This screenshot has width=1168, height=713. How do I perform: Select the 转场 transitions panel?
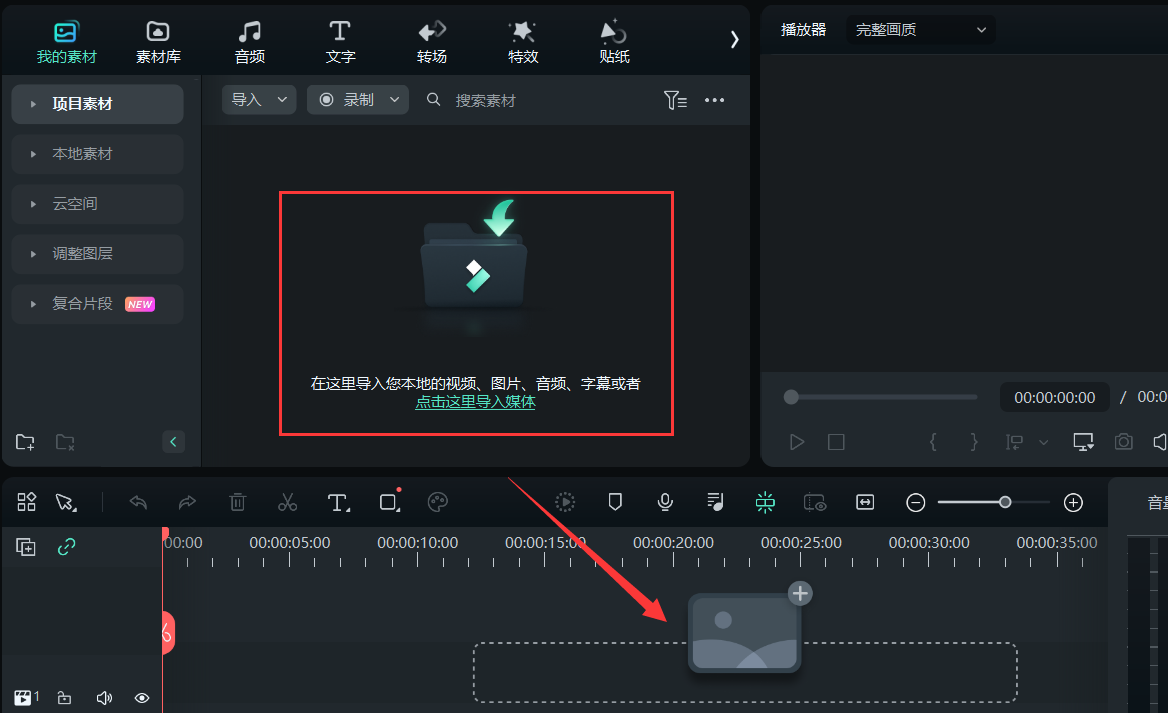(x=431, y=40)
